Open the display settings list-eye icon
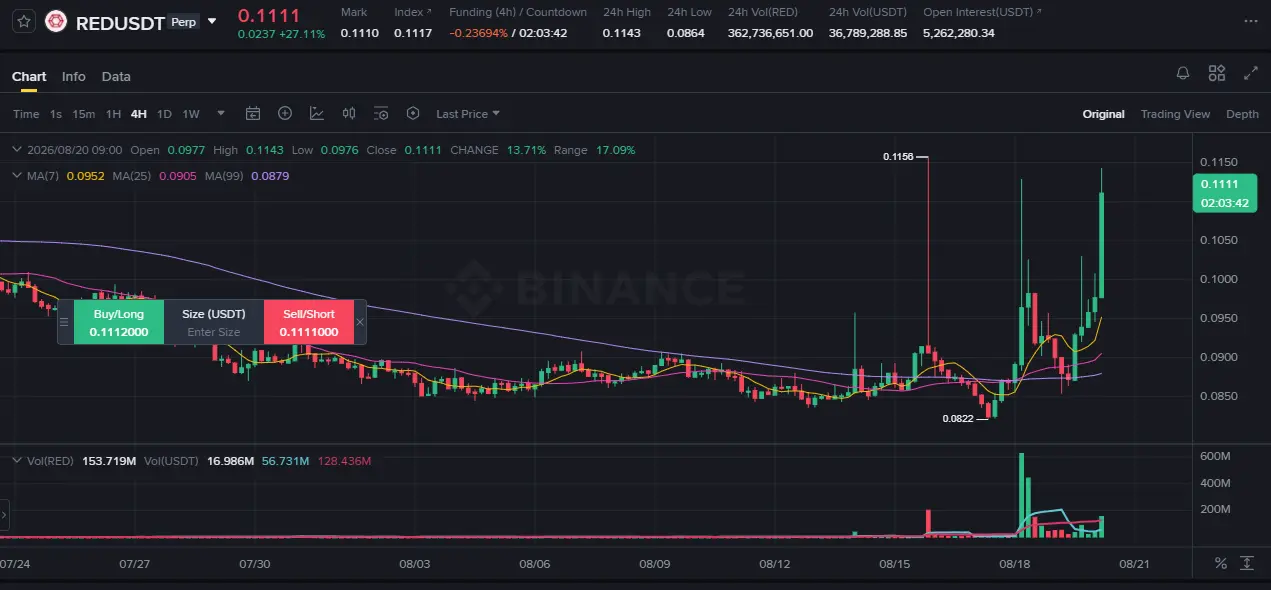 381,114
